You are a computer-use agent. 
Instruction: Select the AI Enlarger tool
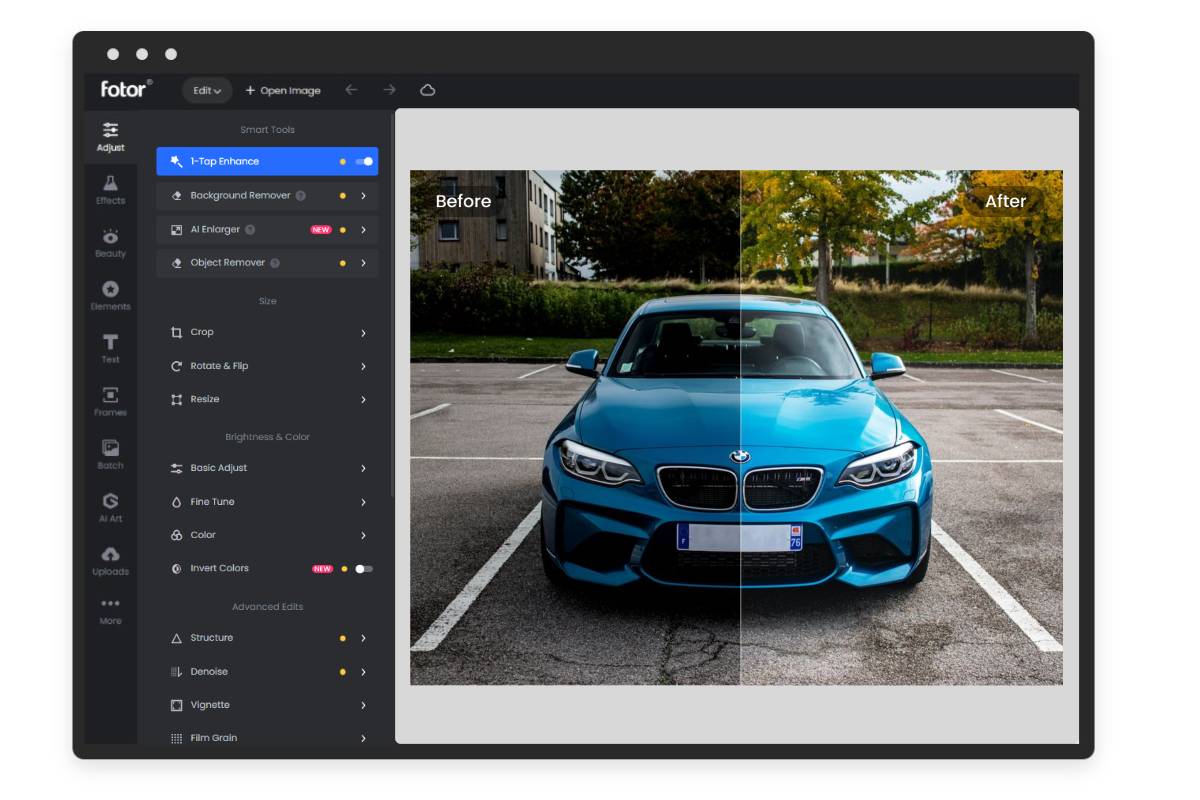pos(267,229)
